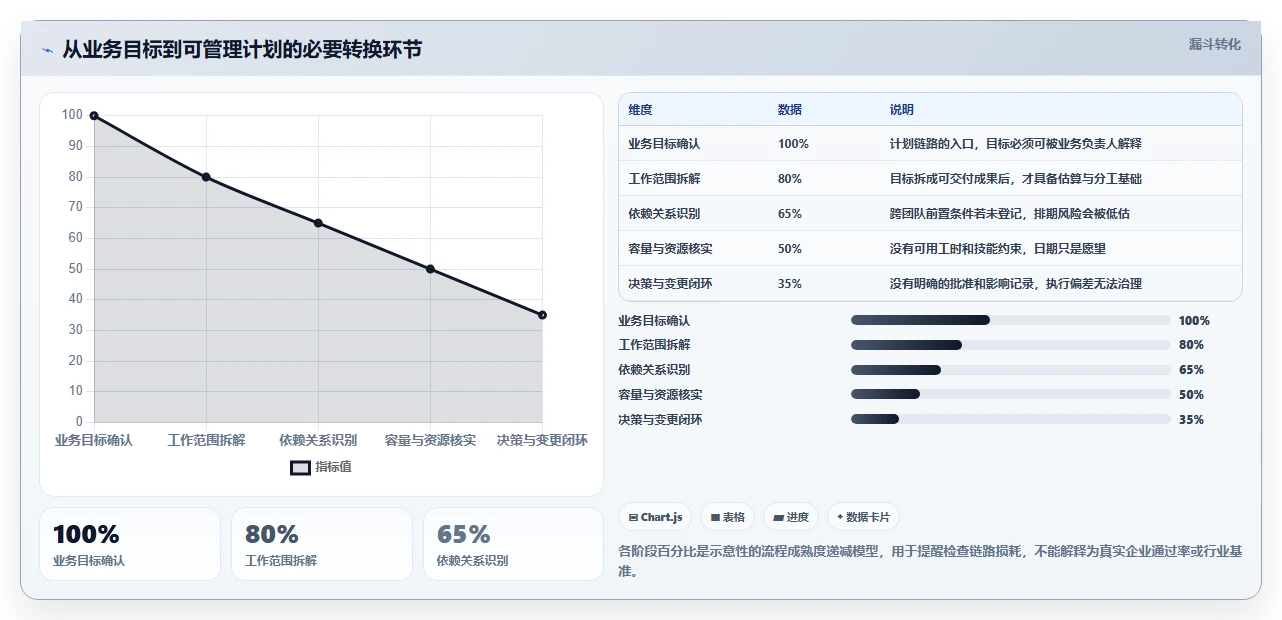Click the 进度 tag chip
Screen dimensions: 1282x620
(790, 517)
